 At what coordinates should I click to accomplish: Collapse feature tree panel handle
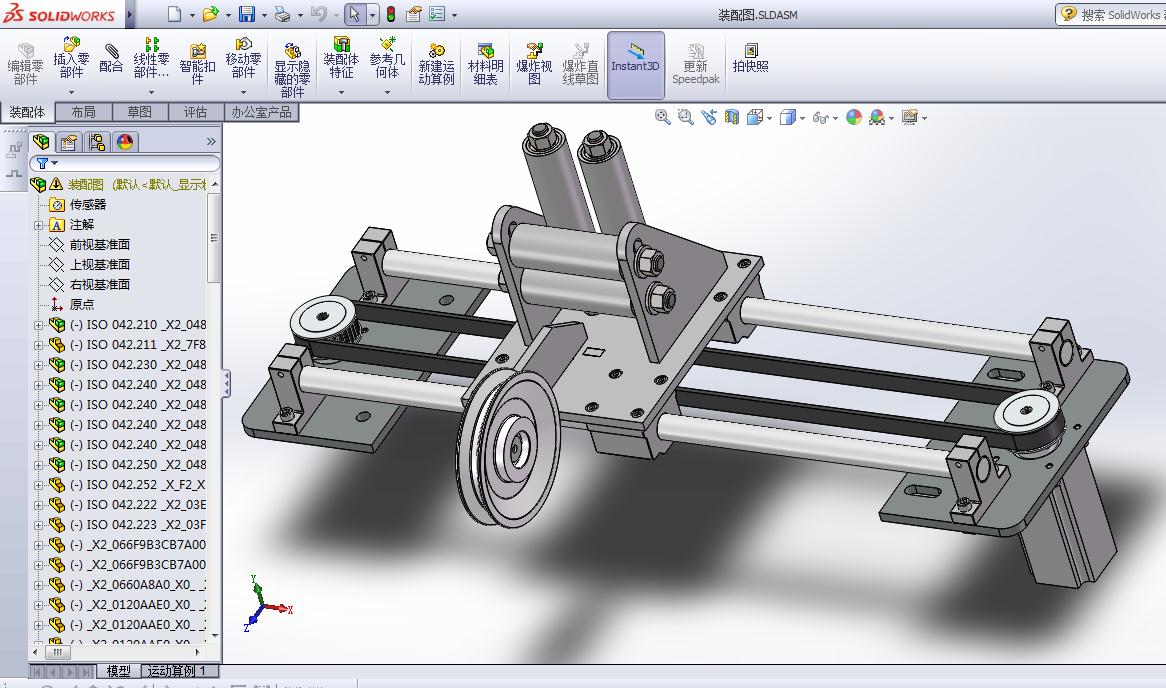226,384
